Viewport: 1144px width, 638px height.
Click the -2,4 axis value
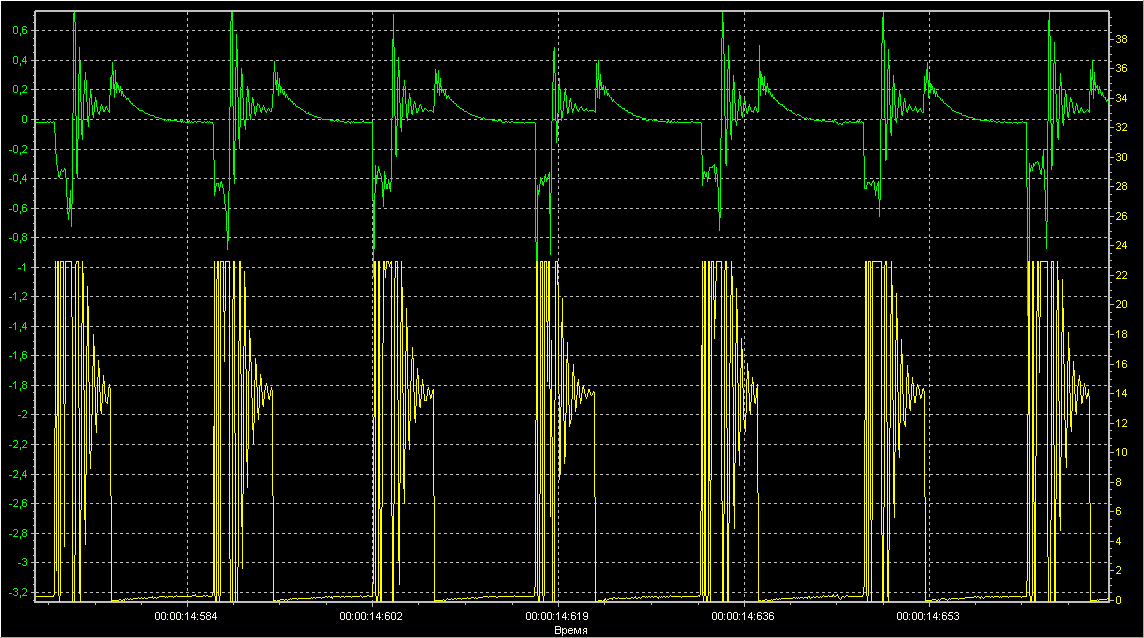coord(19,474)
